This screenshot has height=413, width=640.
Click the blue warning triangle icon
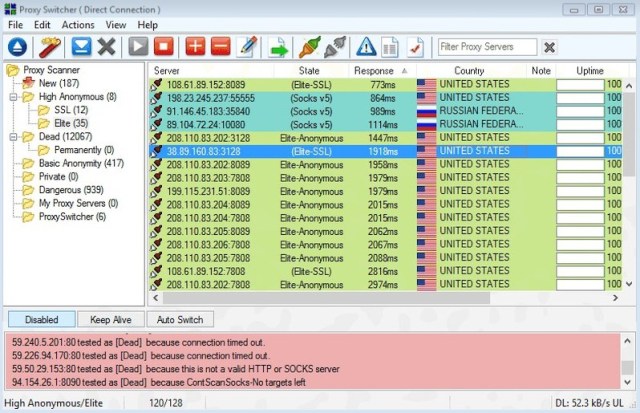point(365,47)
